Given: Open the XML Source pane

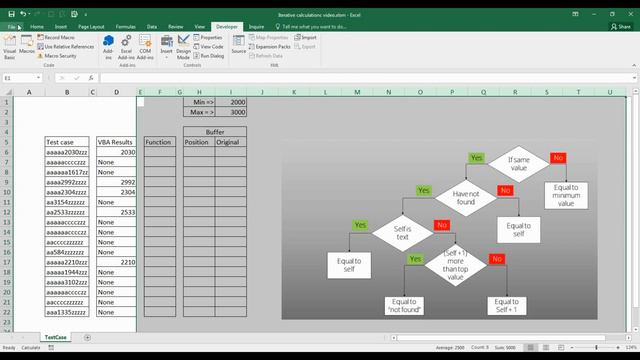Looking at the screenshot, I should pos(239,44).
